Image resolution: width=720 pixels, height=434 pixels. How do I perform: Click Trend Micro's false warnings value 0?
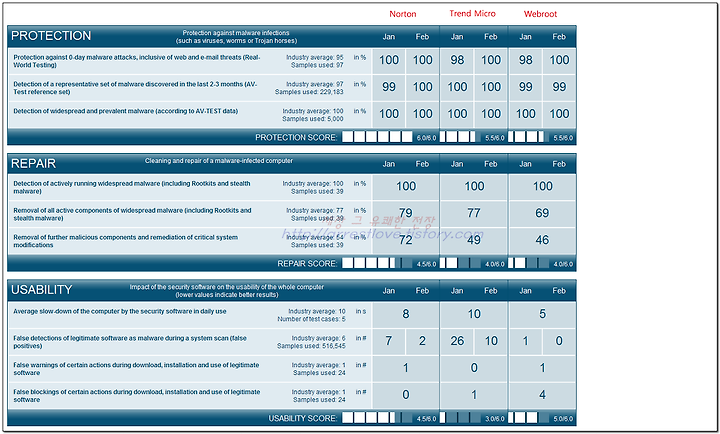point(474,368)
